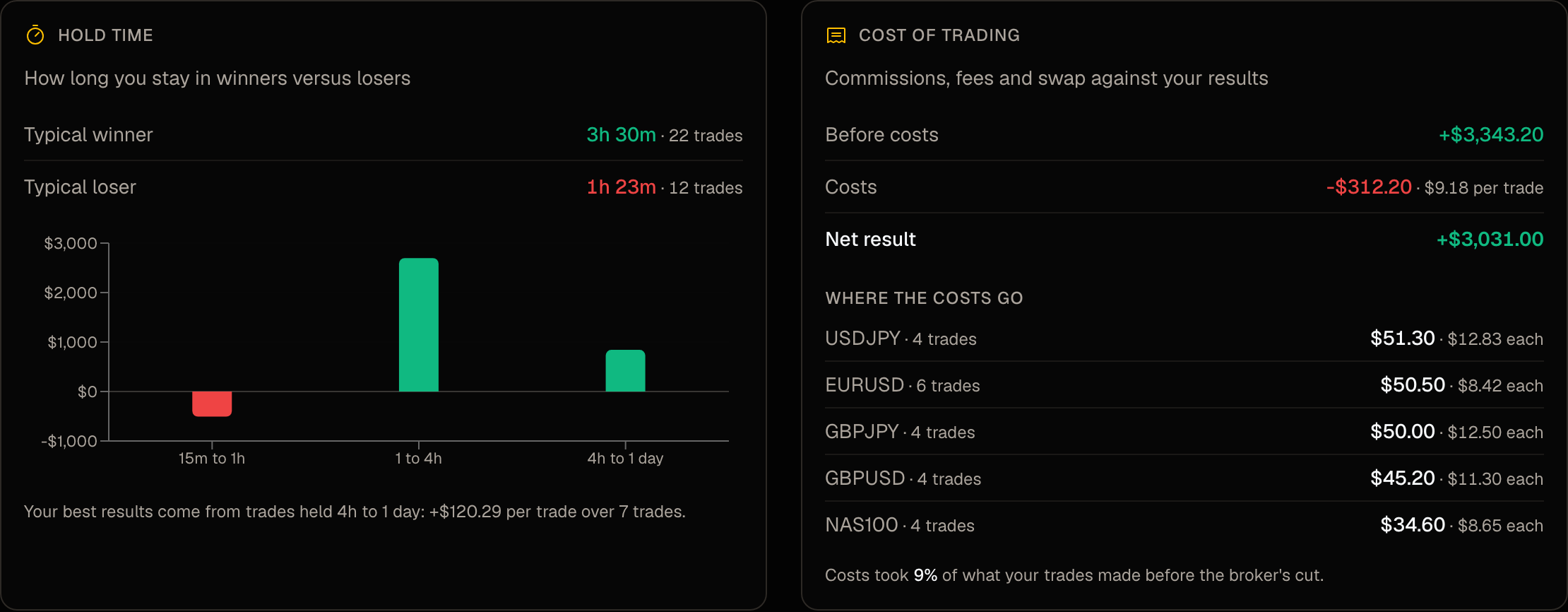
Task: Click the 15m to 1h axis label
Action: [x=212, y=458]
